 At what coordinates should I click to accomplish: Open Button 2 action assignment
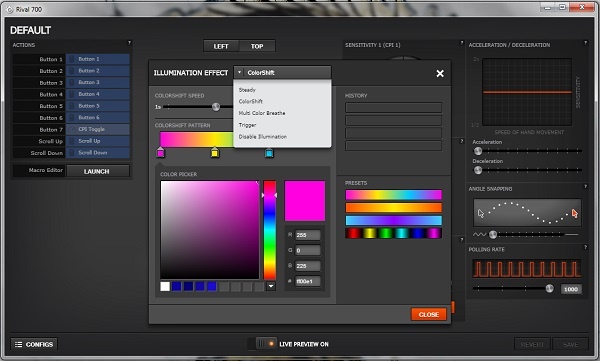pyautogui.click(x=98, y=71)
